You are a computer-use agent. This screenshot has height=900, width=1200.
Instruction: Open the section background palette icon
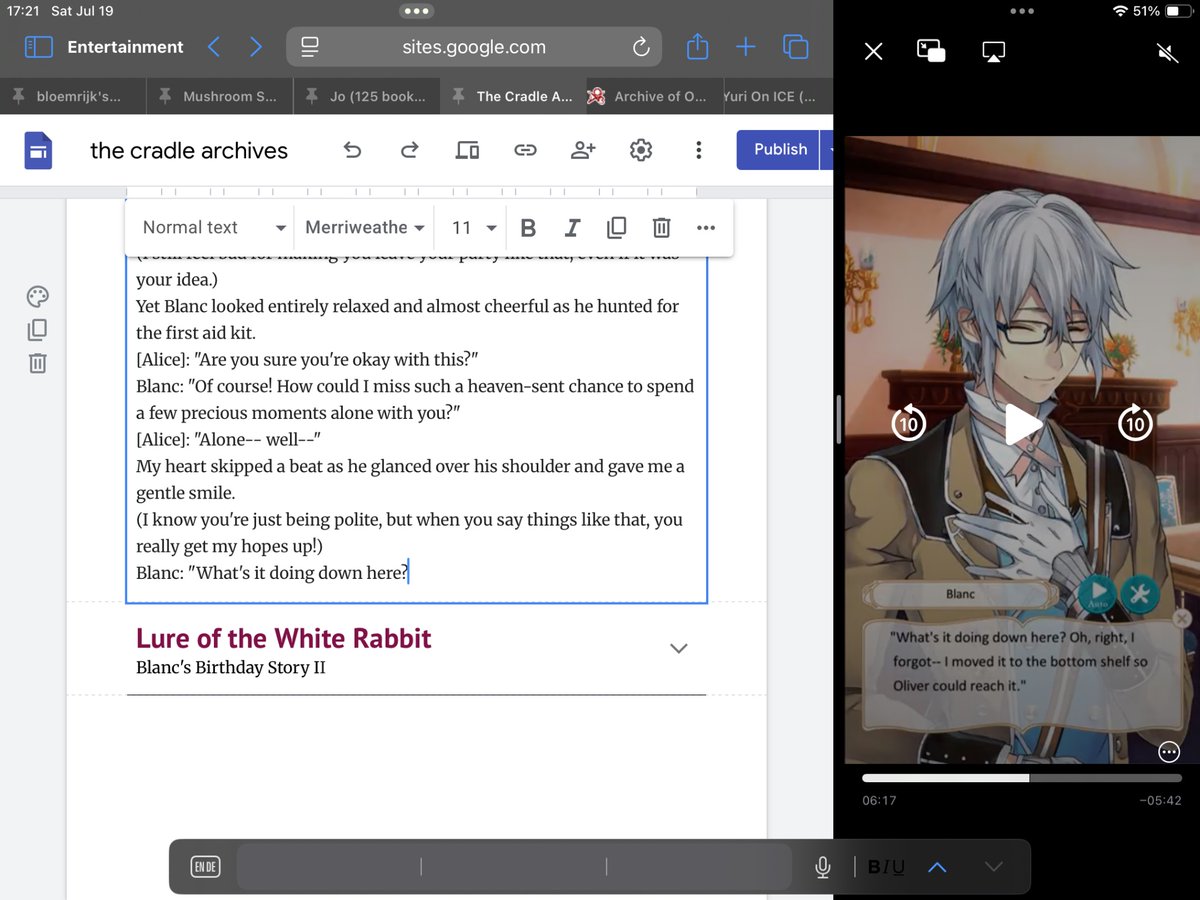coord(37,296)
